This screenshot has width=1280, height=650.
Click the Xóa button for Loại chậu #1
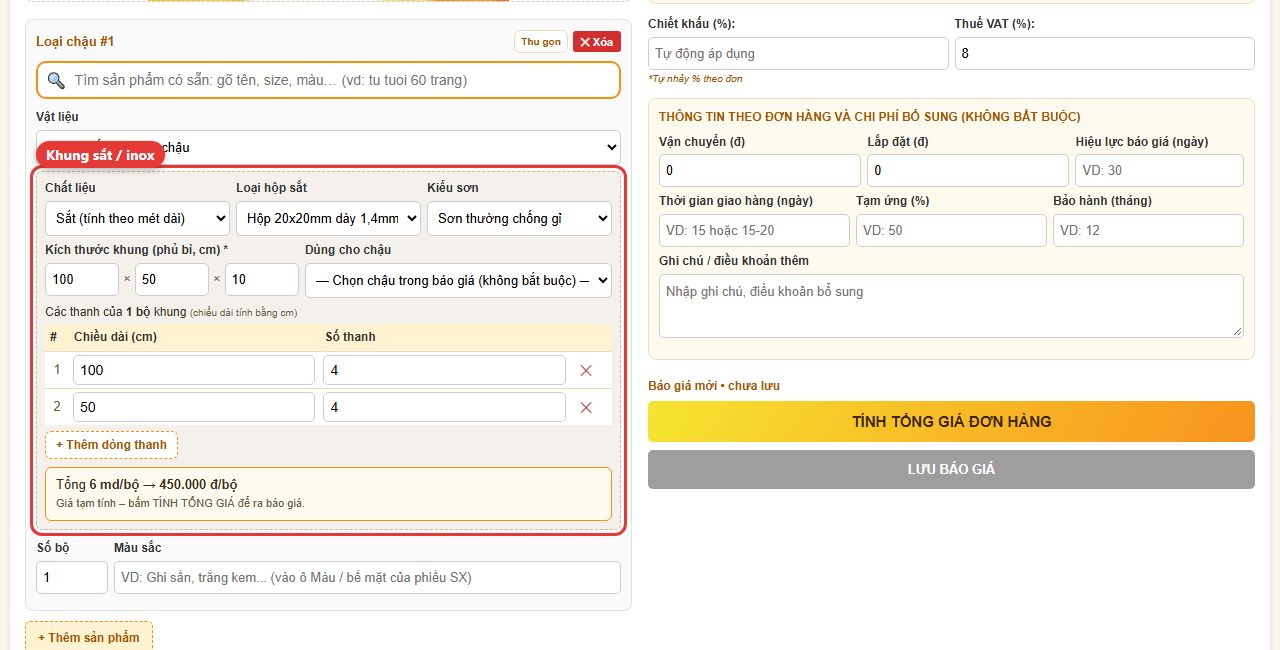pos(597,42)
